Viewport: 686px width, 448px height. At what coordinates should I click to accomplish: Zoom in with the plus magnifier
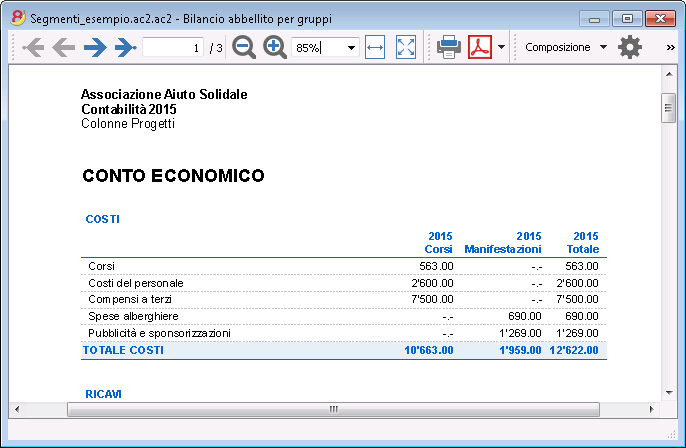(x=274, y=47)
